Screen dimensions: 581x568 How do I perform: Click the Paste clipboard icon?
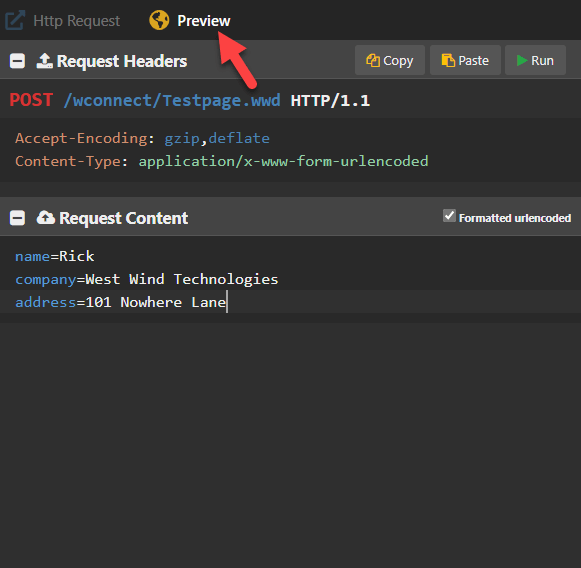click(x=448, y=60)
